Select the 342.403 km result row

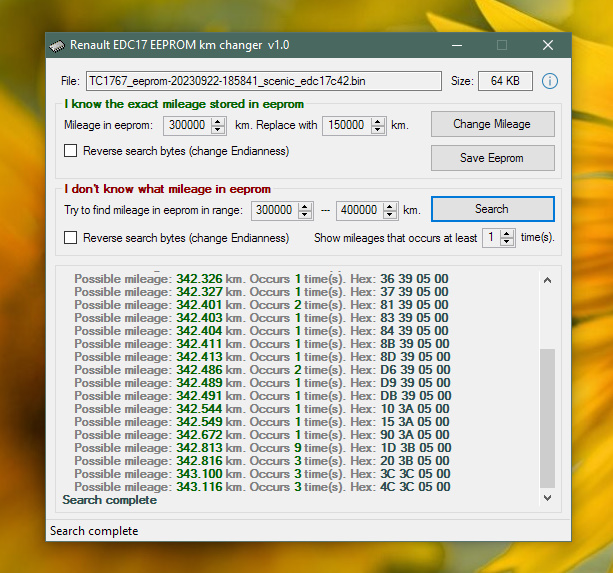[262, 317]
